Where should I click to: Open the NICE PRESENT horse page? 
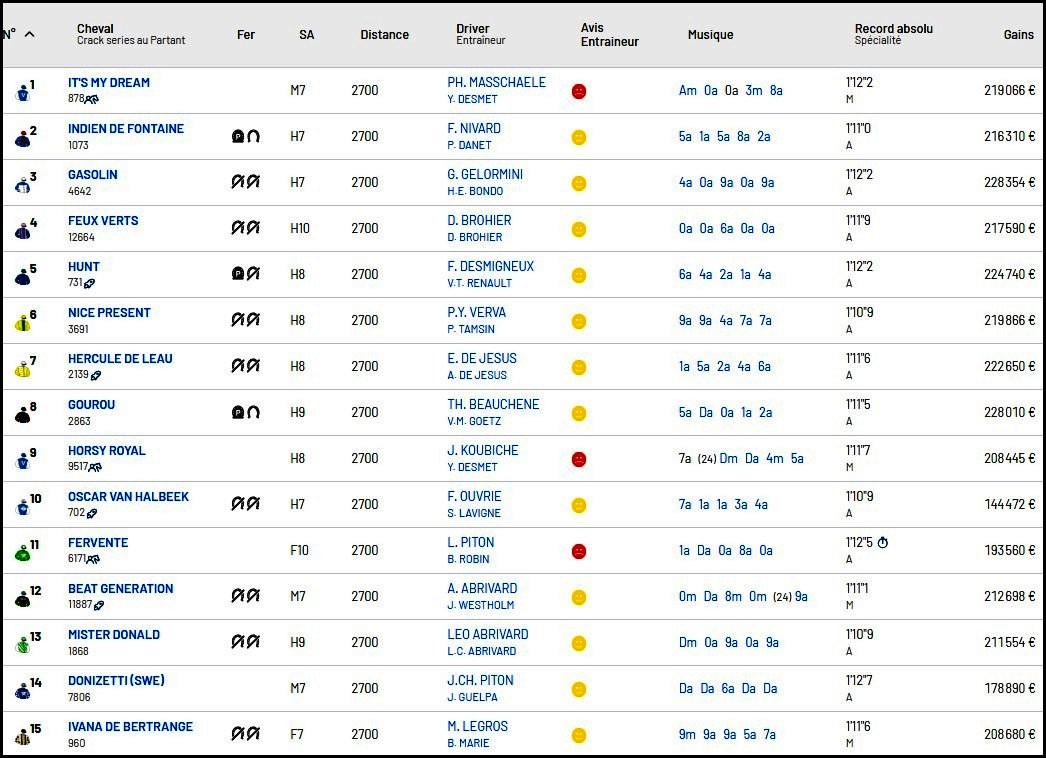[109, 312]
